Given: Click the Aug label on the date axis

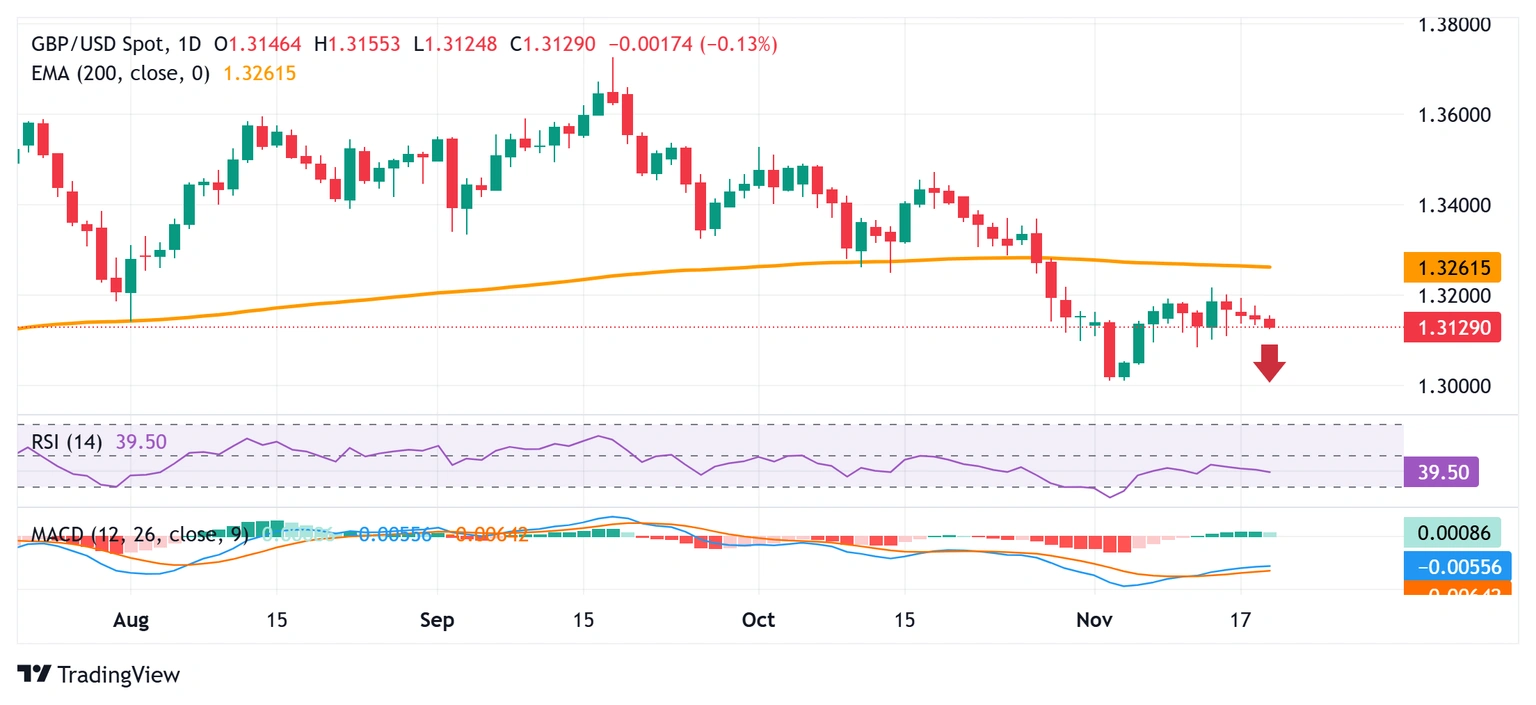Looking at the screenshot, I should 131,620.
